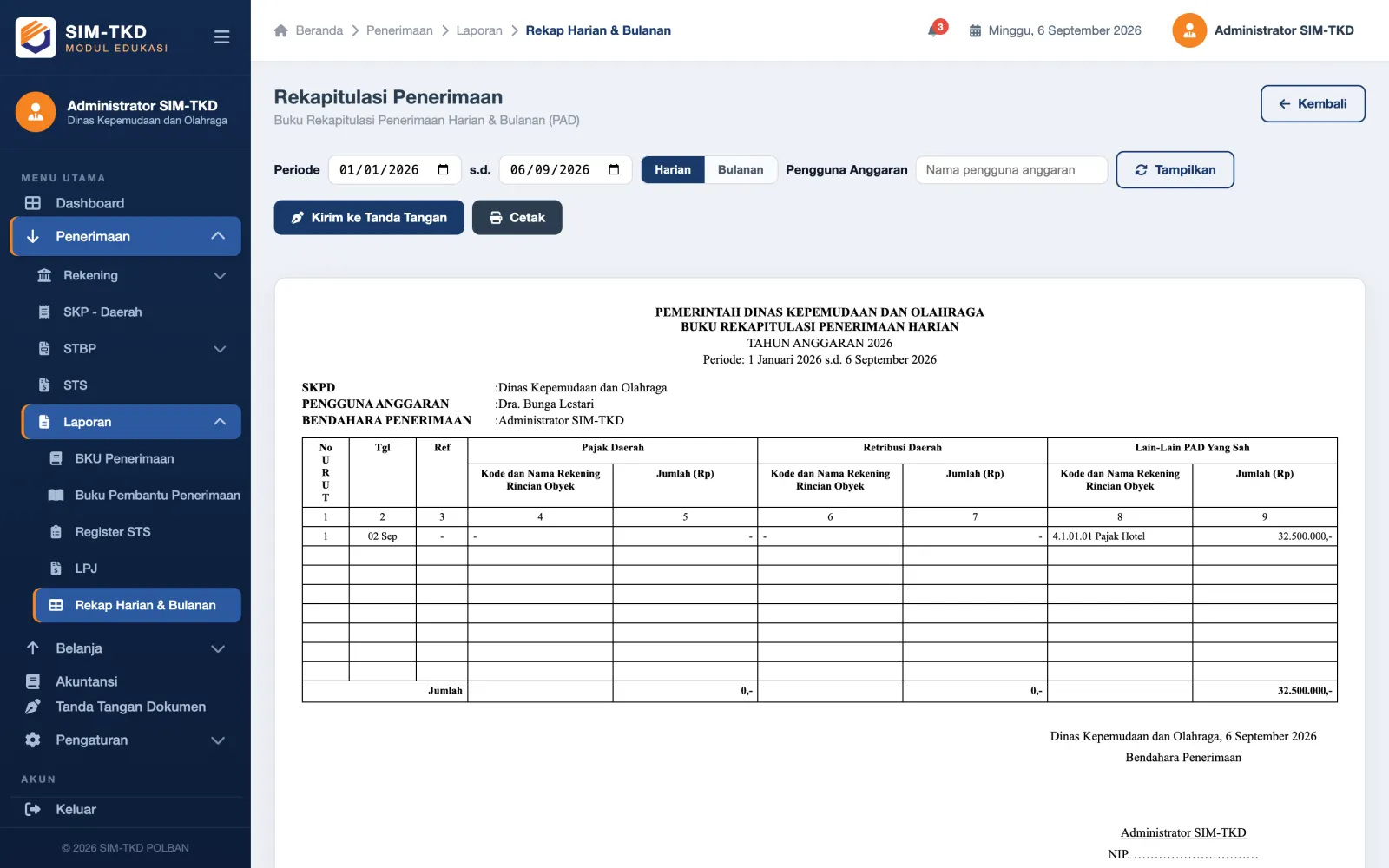This screenshot has height=868, width=1389.
Task: Collapse the Laporan submenu chevron
Action: point(220,422)
